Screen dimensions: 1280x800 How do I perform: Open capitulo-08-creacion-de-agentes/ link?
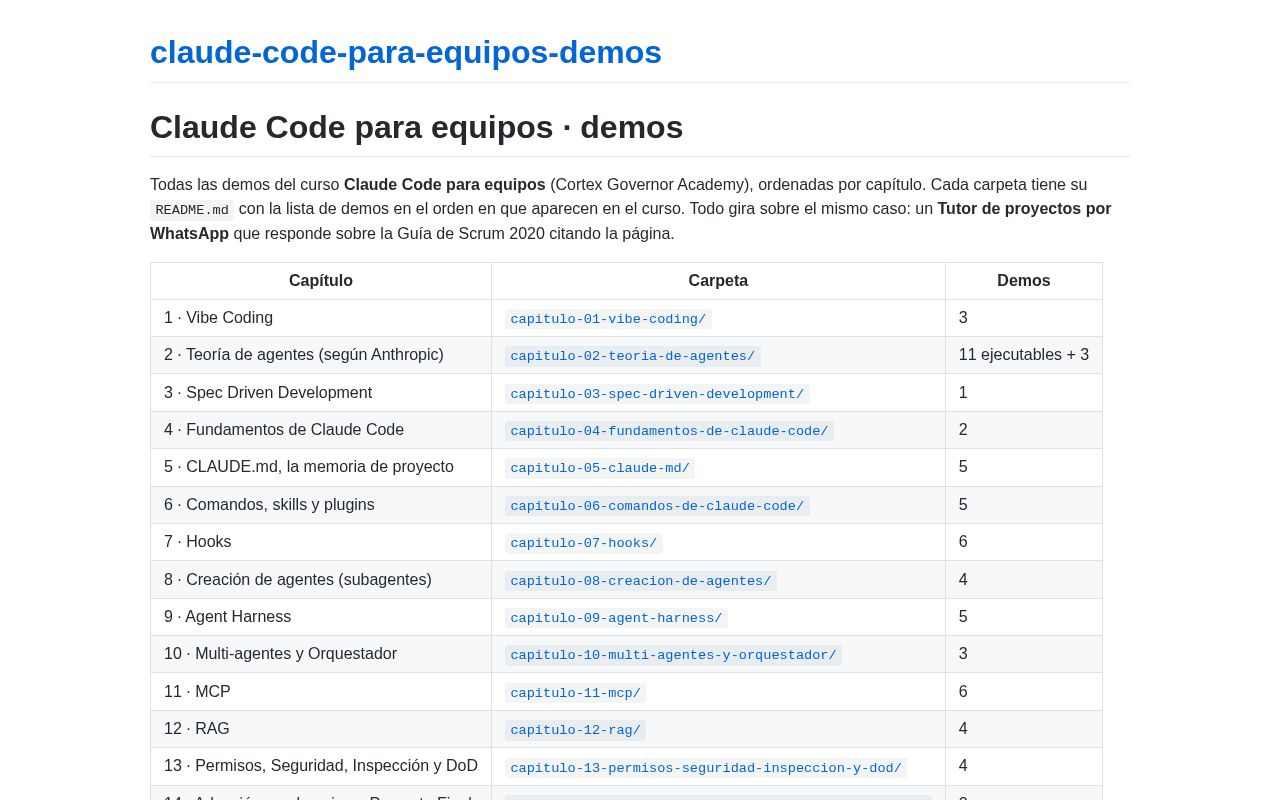pos(641,581)
